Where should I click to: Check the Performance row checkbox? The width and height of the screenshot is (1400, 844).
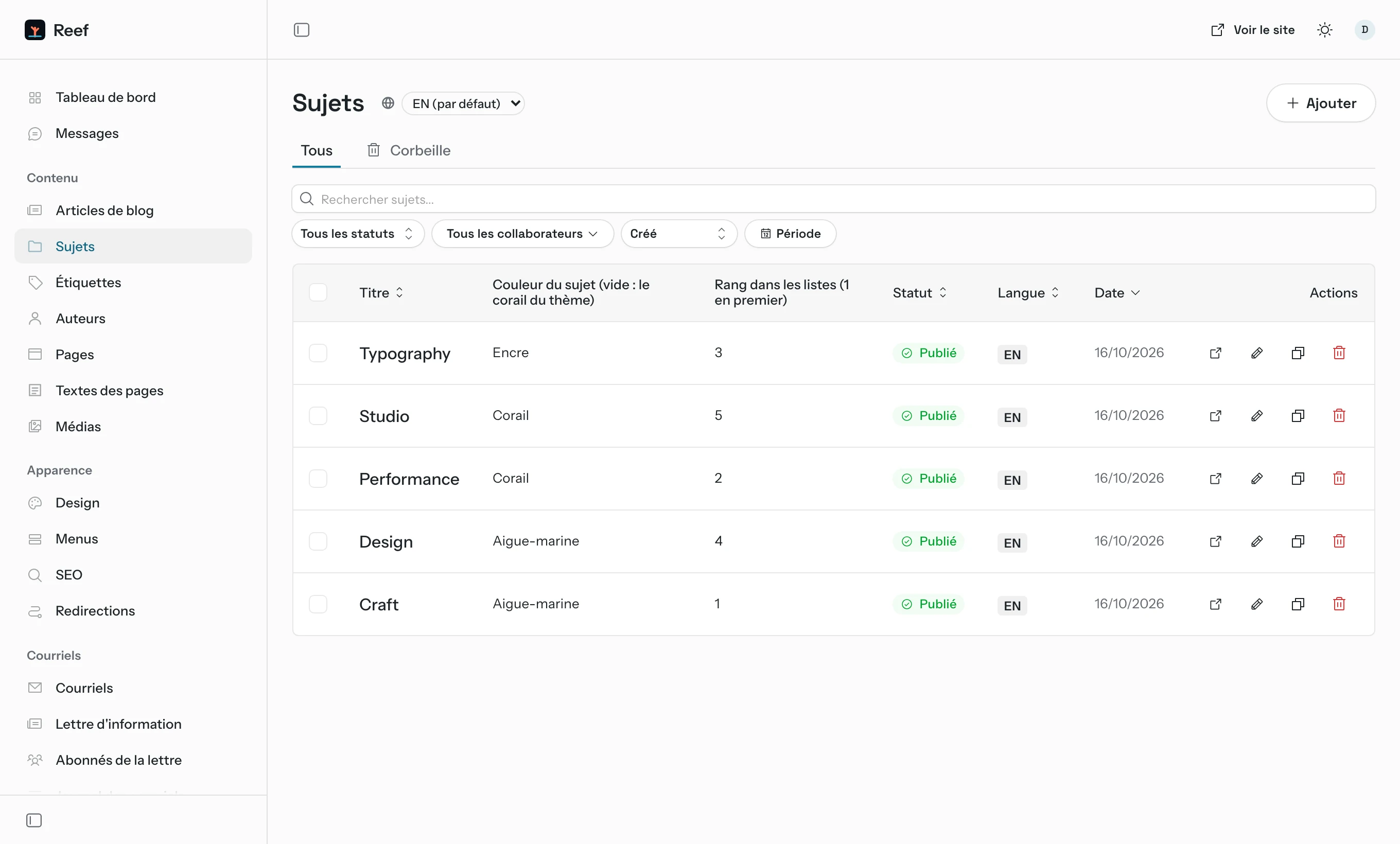[x=318, y=478]
